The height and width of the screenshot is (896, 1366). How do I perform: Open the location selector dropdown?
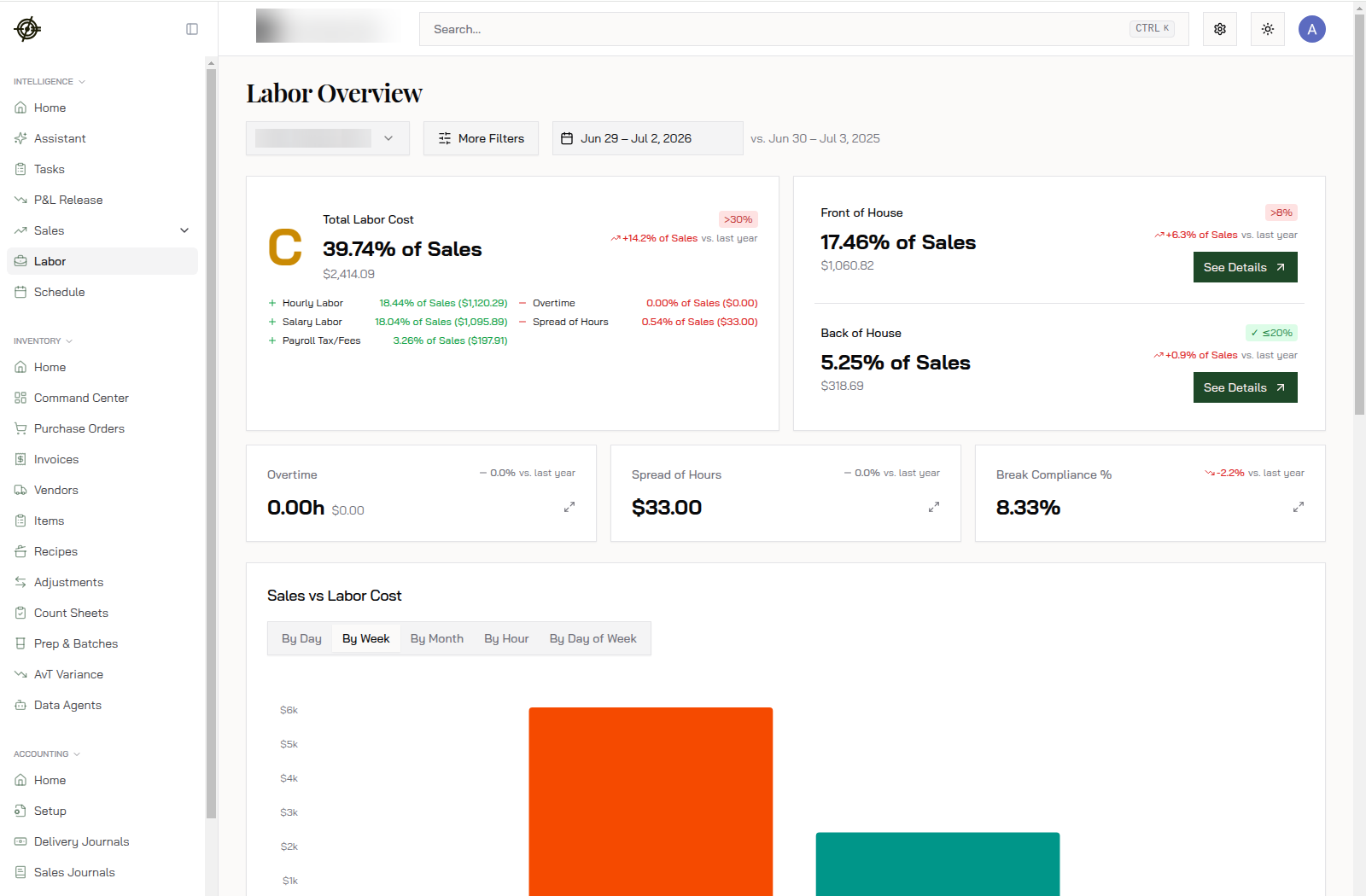coord(328,138)
